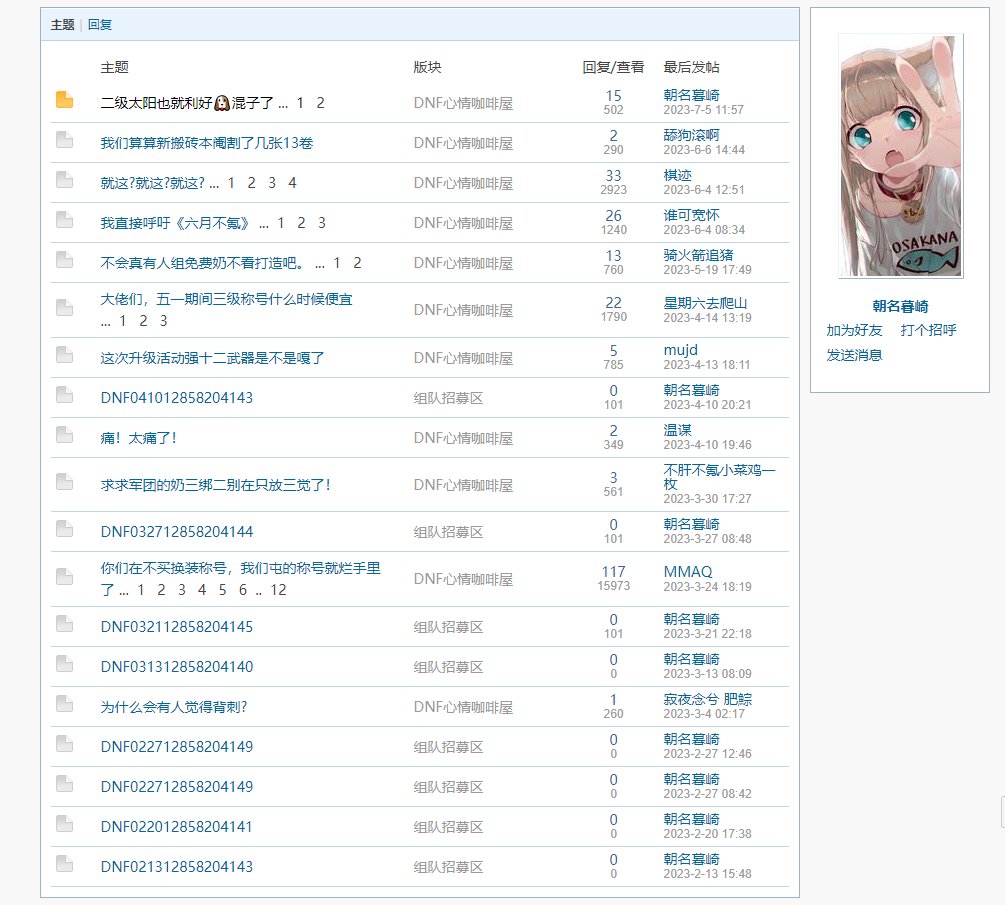Image resolution: width=1005 pixels, height=905 pixels.
Task: Select the 主题 tab
Action: click(63, 25)
